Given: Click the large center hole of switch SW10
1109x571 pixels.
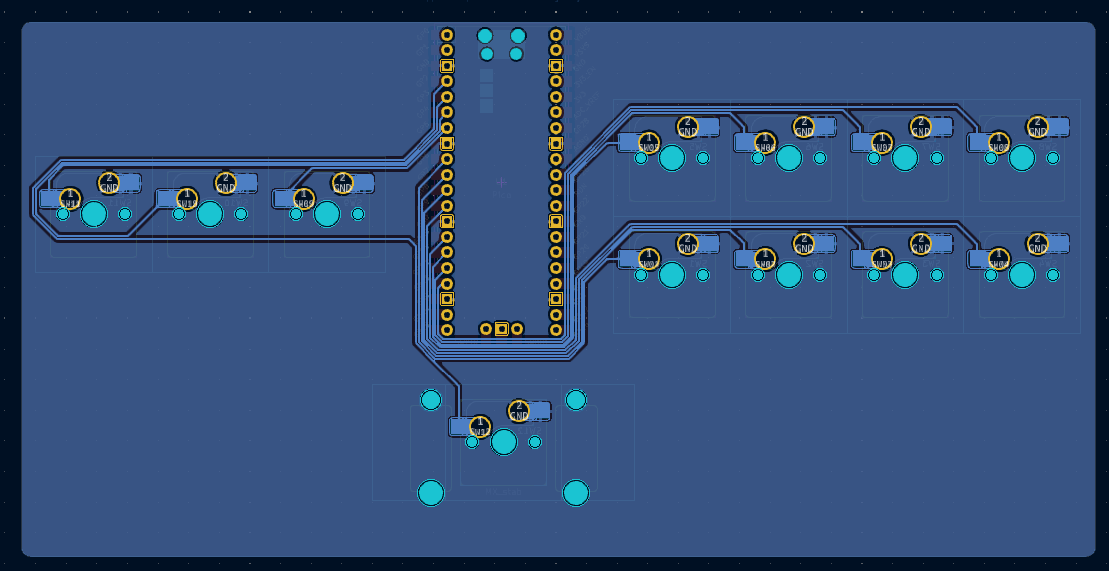Looking at the screenshot, I should [x=210, y=214].
